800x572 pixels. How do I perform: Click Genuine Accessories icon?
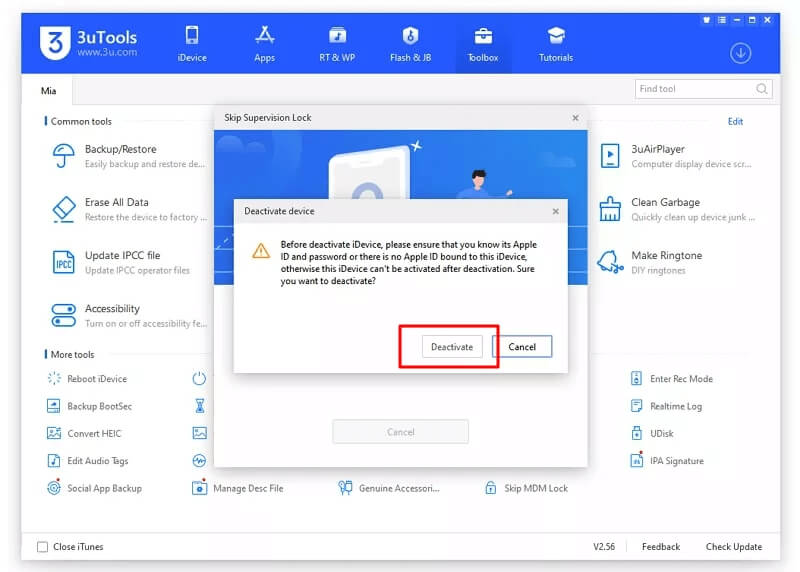click(x=345, y=488)
